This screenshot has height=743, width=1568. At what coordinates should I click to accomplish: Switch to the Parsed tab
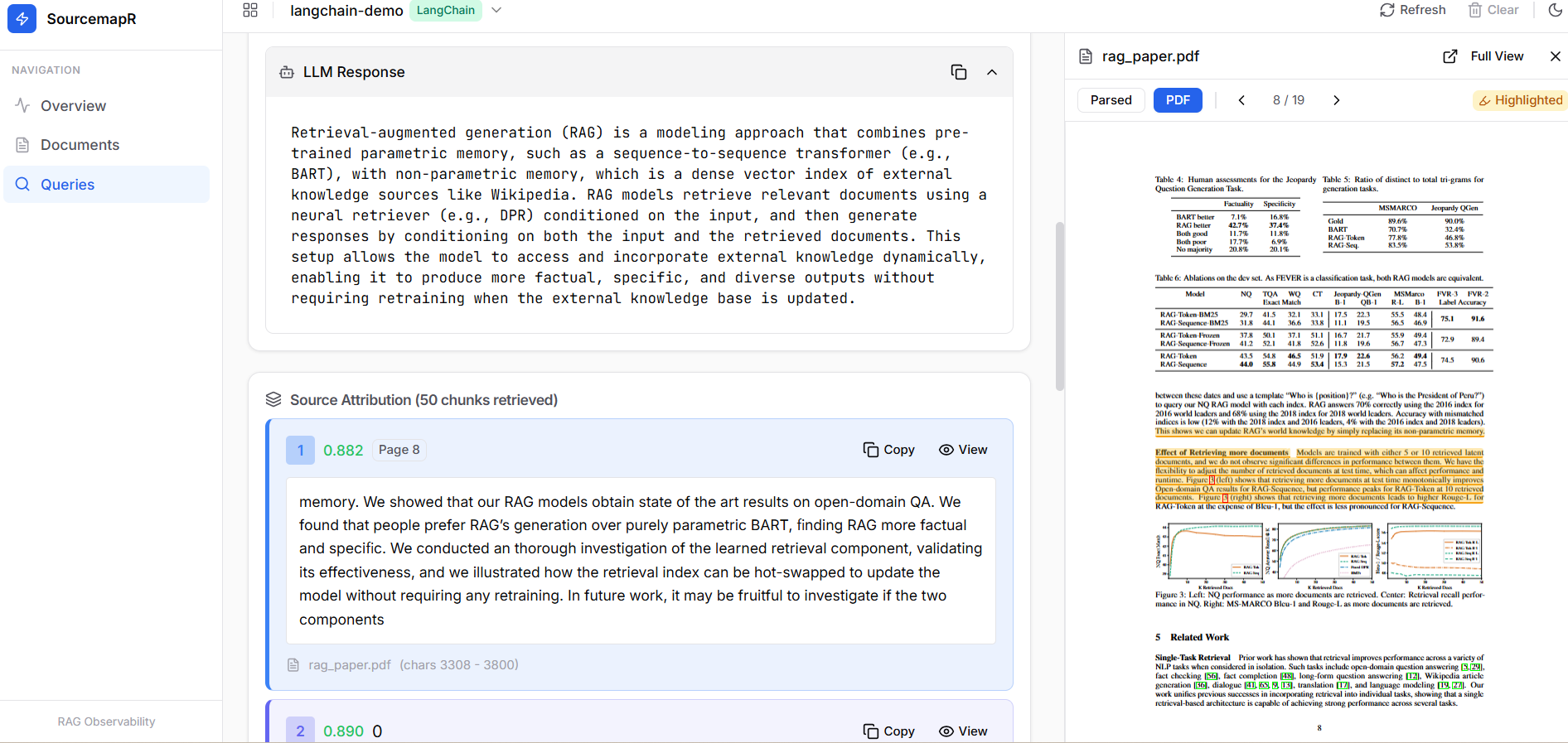tap(1111, 100)
